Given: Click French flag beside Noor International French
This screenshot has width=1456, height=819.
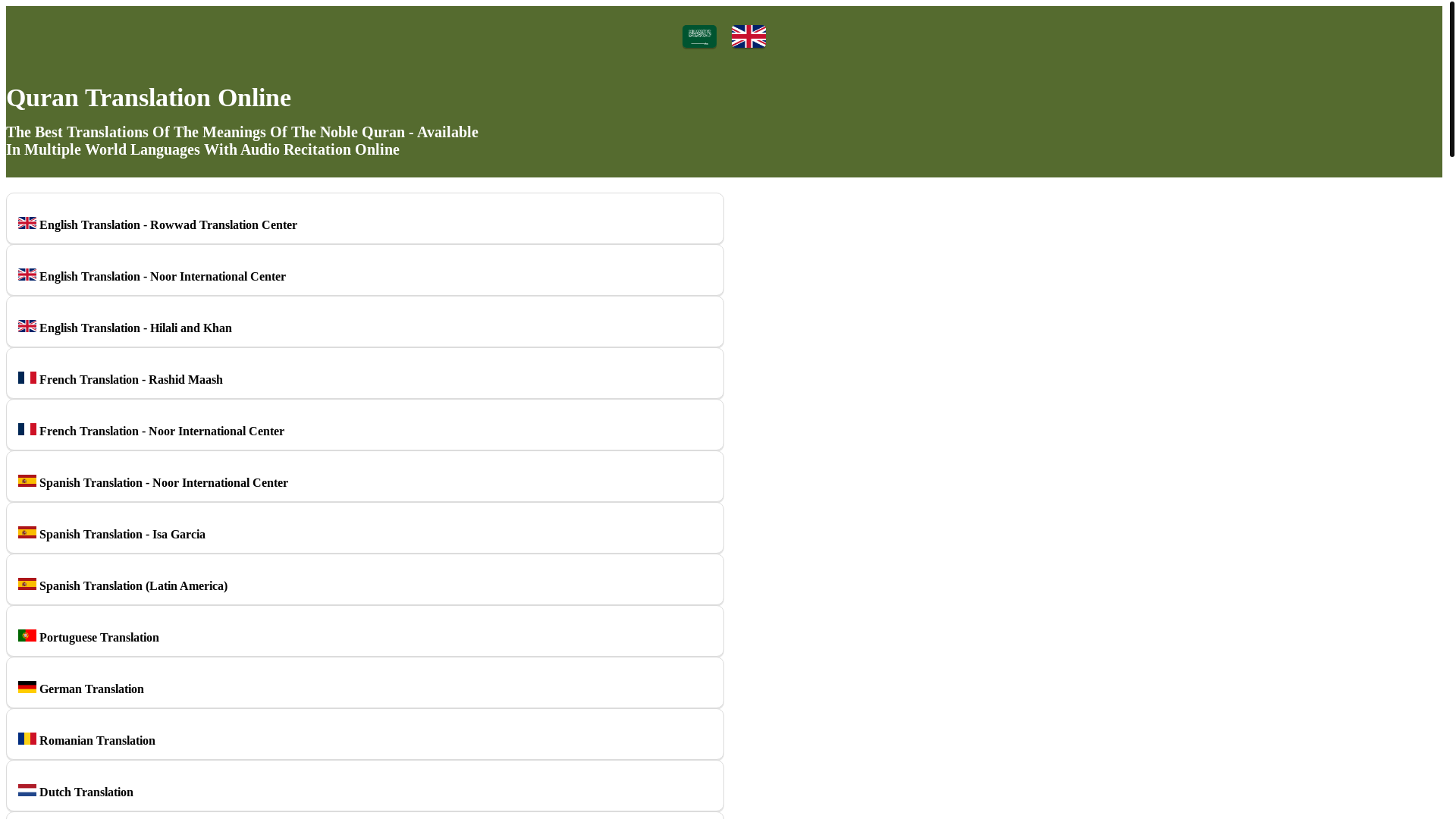Looking at the screenshot, I should pyautogui.click(x=27, y=429).
